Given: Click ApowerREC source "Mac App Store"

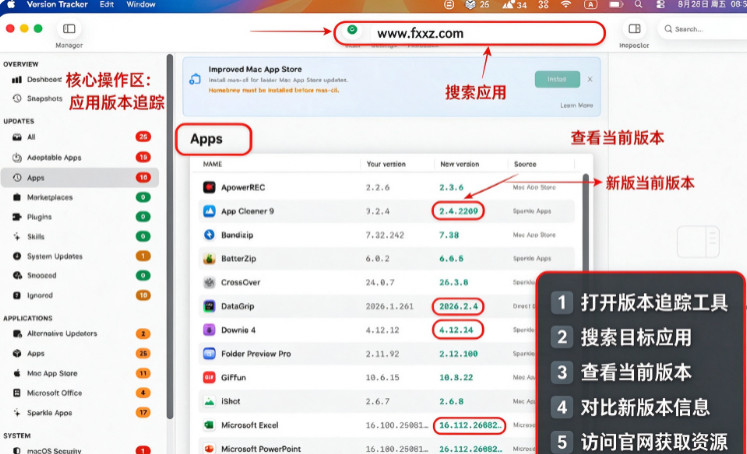Looking at the screenshot, I should tap(534, 188).
